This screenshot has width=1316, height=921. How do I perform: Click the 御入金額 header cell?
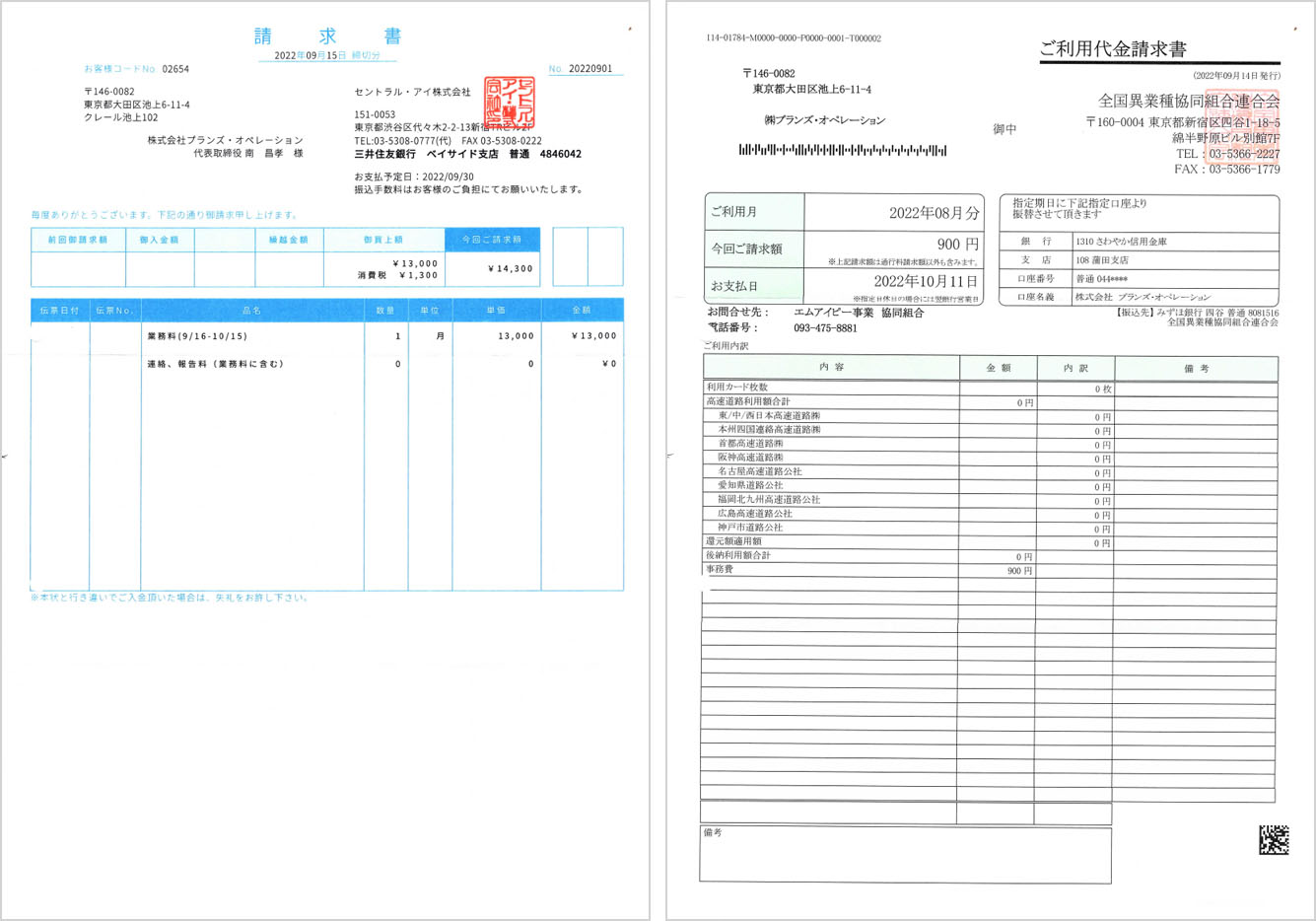(160, 240)
